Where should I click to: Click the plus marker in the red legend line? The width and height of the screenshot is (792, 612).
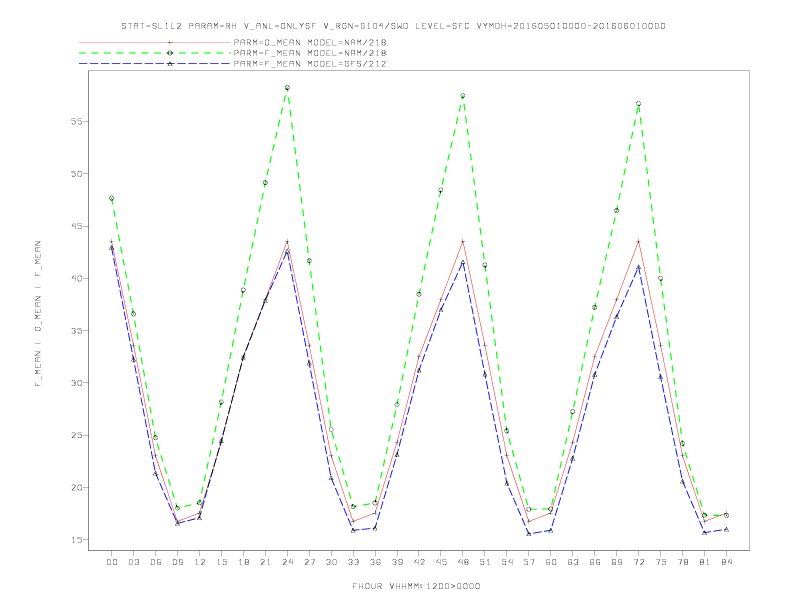(x=170, y=42)
